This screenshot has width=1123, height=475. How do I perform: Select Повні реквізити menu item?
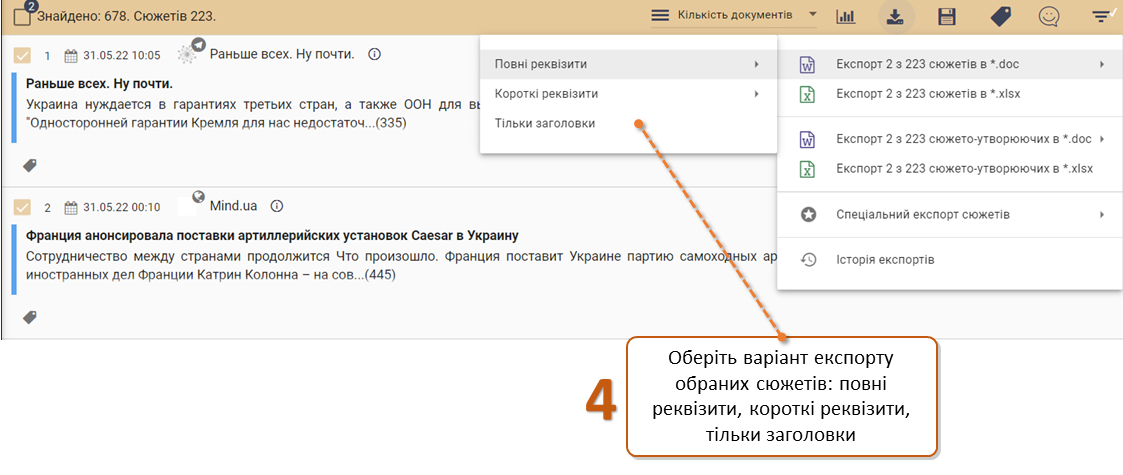tap(628, 64)
